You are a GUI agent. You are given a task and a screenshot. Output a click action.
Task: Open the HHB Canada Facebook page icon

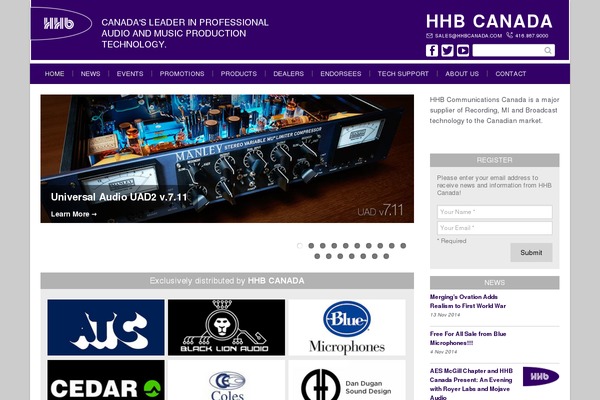click(x=432, y=51)
